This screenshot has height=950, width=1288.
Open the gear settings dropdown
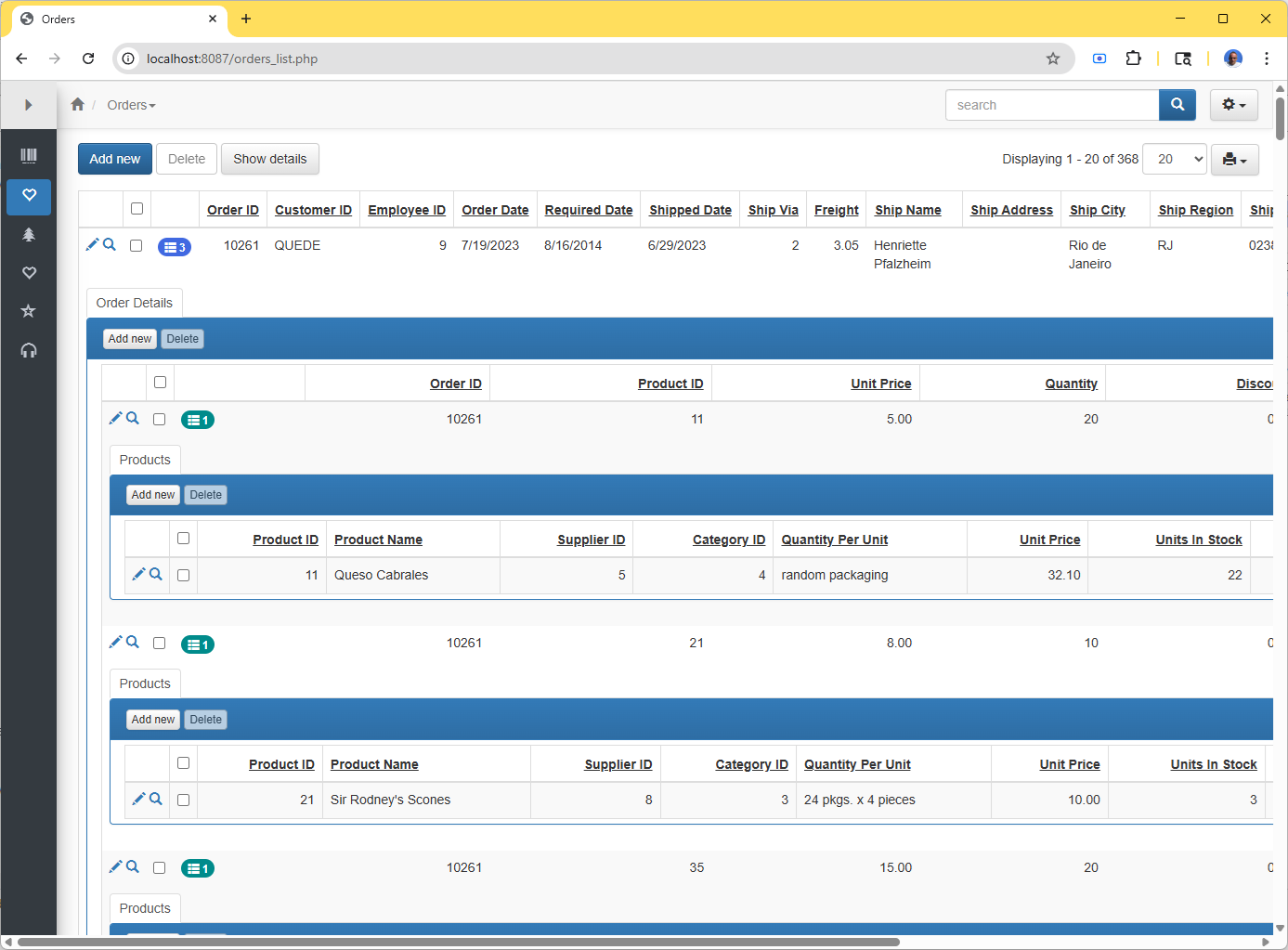click(x=1233, y=105)
